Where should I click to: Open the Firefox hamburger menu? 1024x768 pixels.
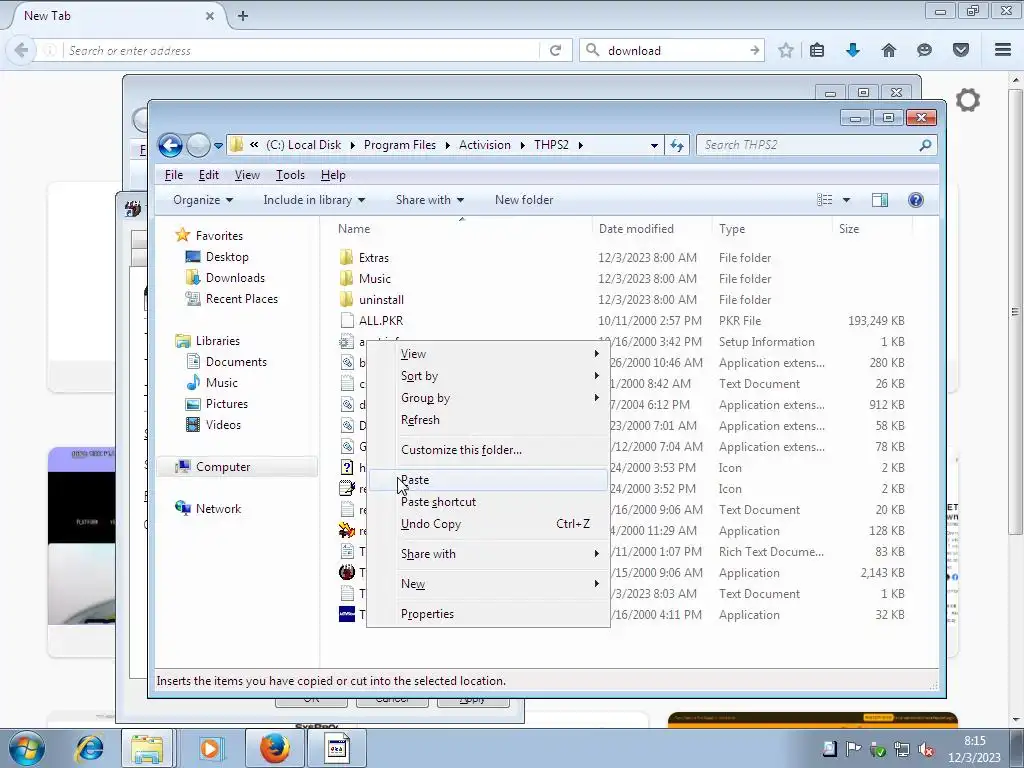(1003, 50)
